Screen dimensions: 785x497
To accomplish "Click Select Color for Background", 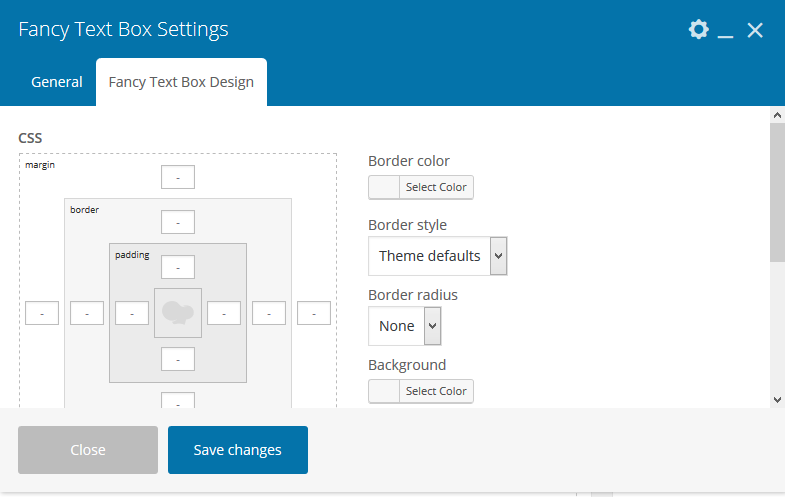I will (436, 391).
